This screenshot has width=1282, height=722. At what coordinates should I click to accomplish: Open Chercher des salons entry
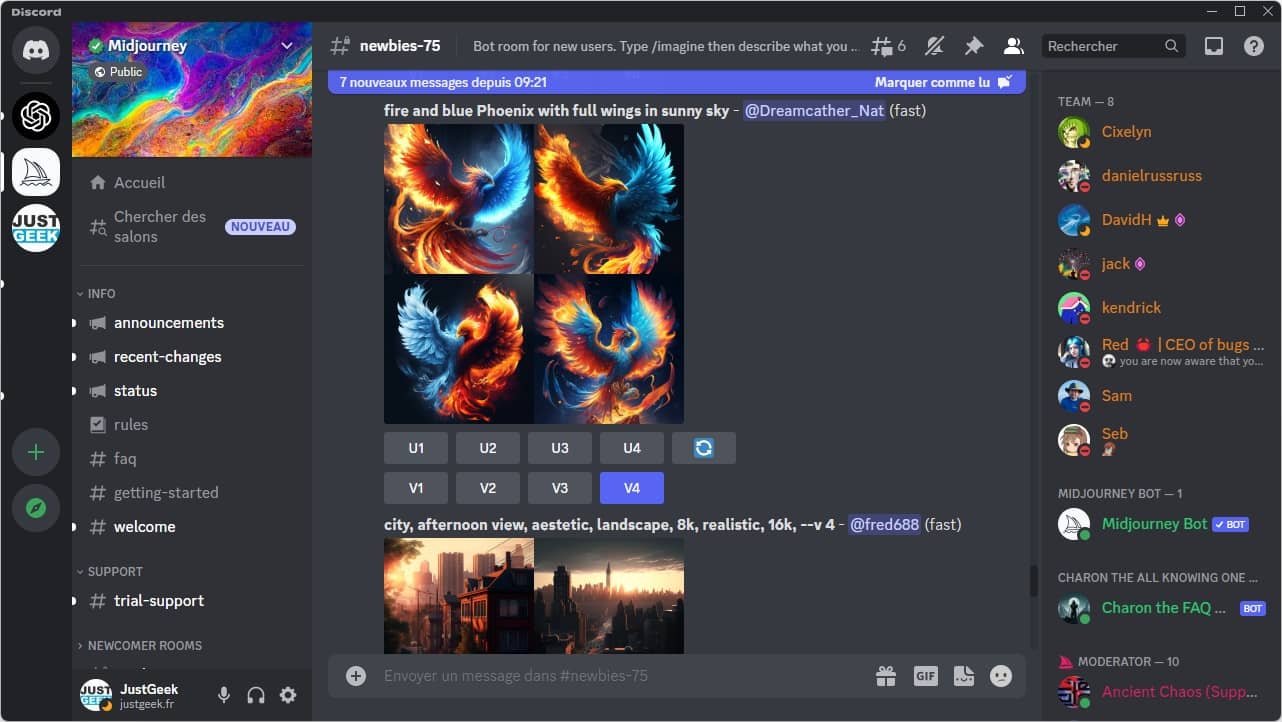(x=192, y=226)
